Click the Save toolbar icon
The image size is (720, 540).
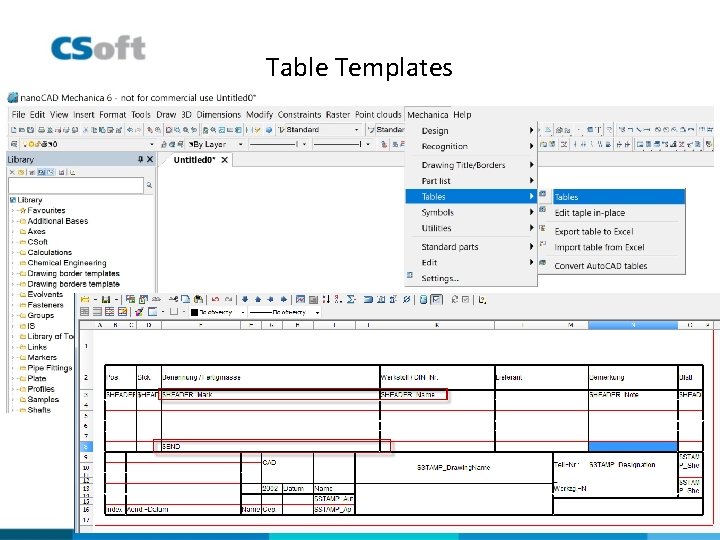pyautogui.click(x=30, y=130)
